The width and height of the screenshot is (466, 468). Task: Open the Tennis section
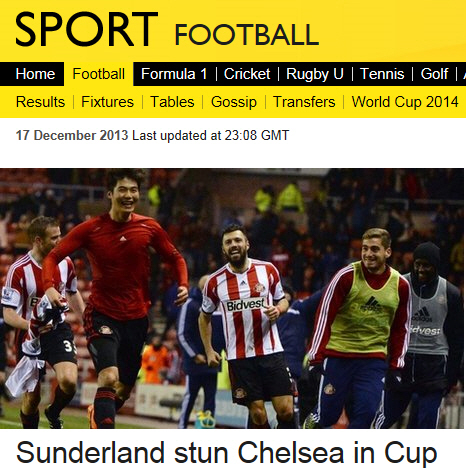(382, 74)
